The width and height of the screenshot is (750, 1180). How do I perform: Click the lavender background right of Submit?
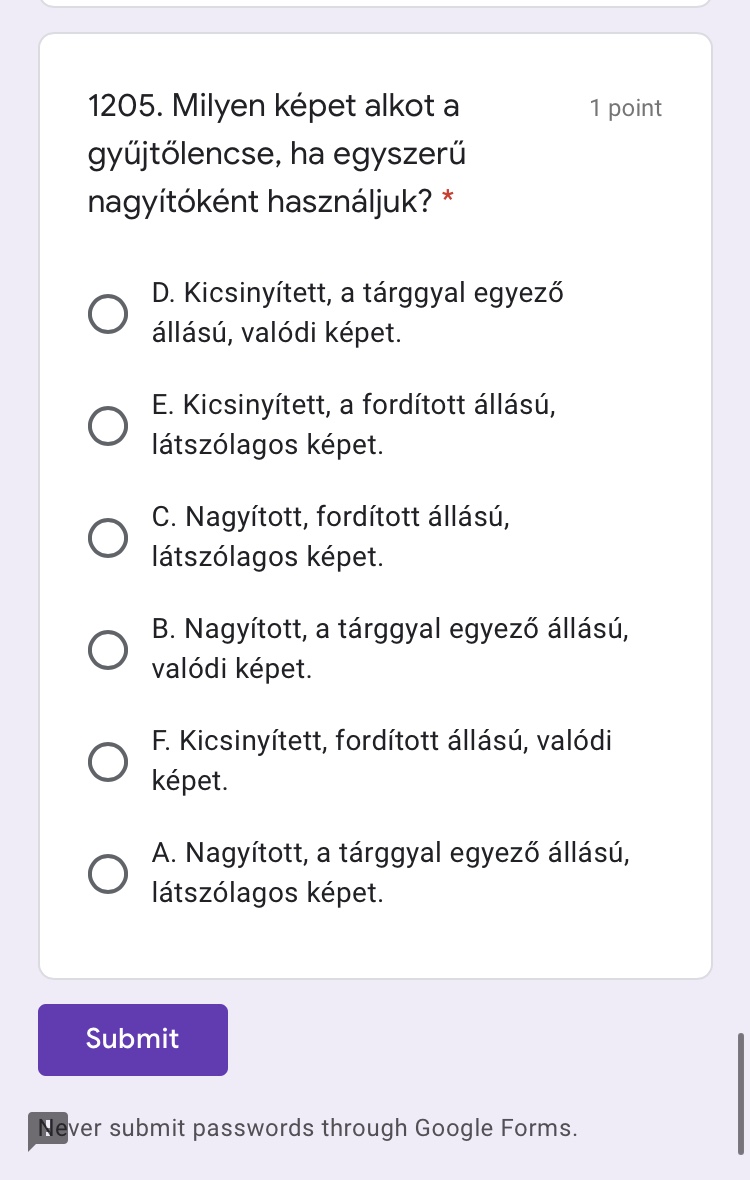coord(480,1040)
